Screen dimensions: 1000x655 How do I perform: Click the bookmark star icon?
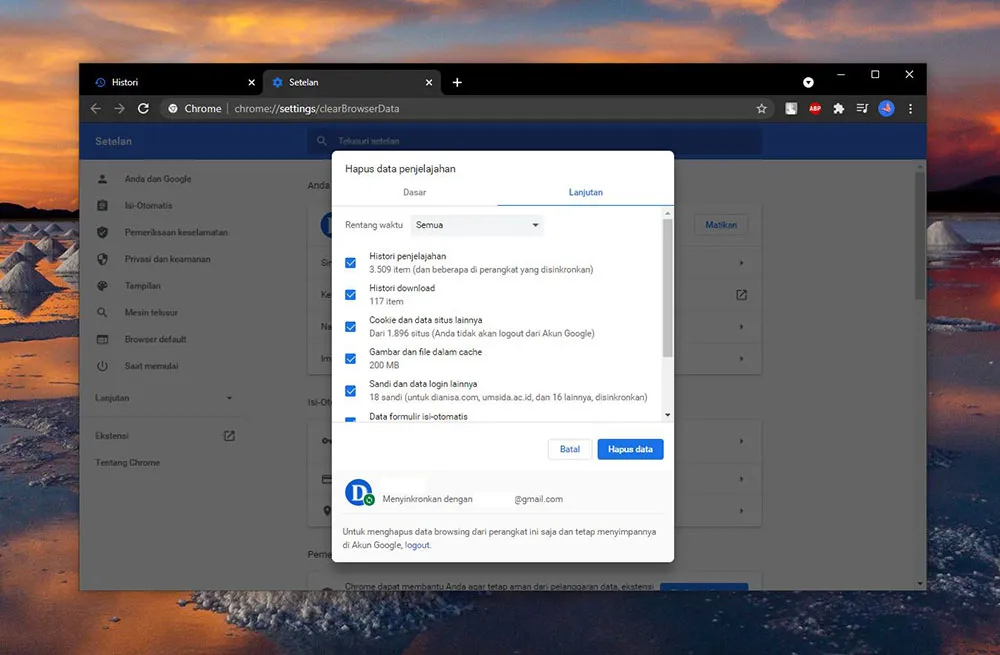762,108
